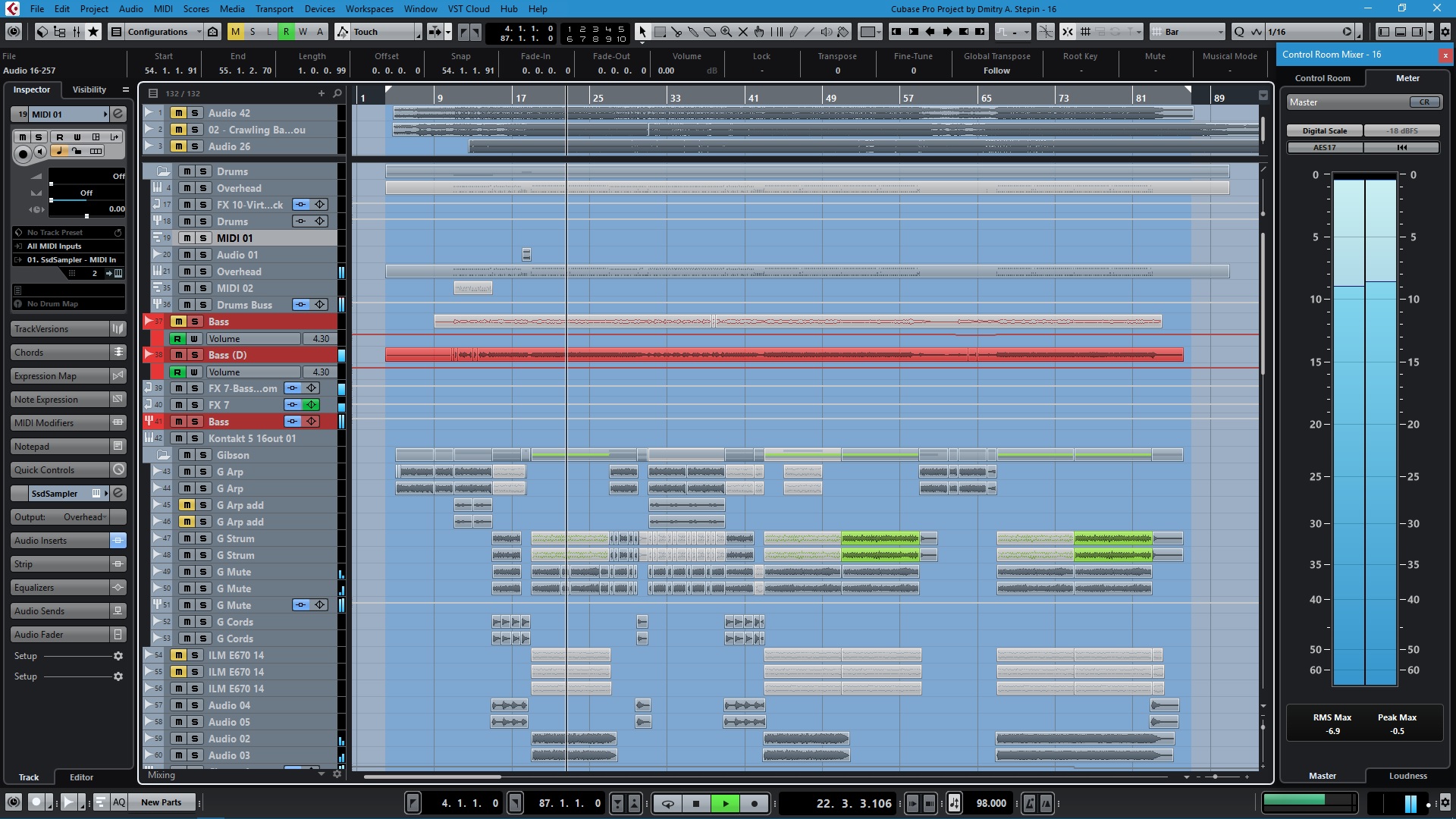Start playback with the Play button
Image resolution: width=1456 pixels, height=819 pixels.
click(x=725, y=803)
